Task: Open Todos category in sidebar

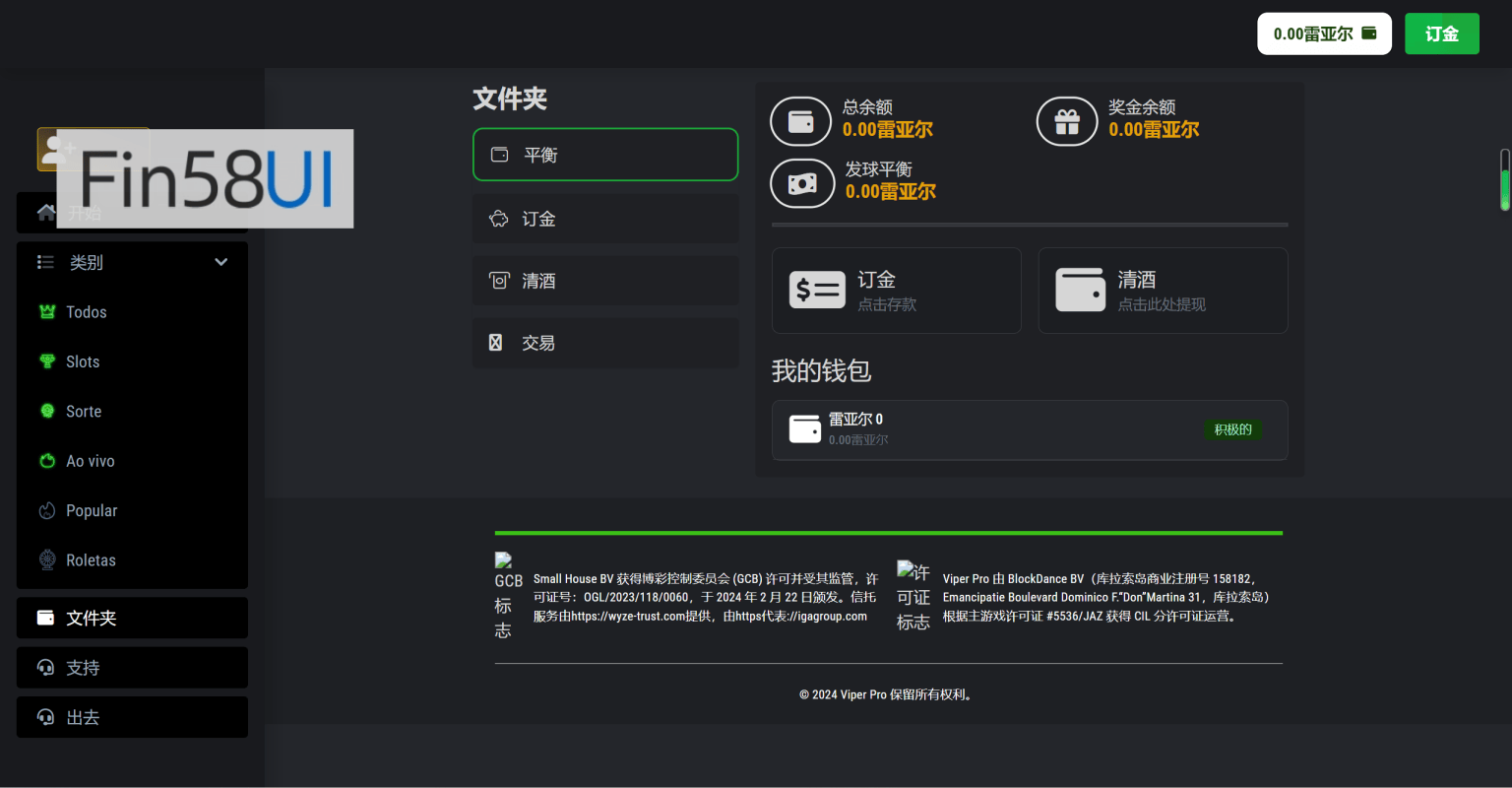Action: (x=86, y=312)
